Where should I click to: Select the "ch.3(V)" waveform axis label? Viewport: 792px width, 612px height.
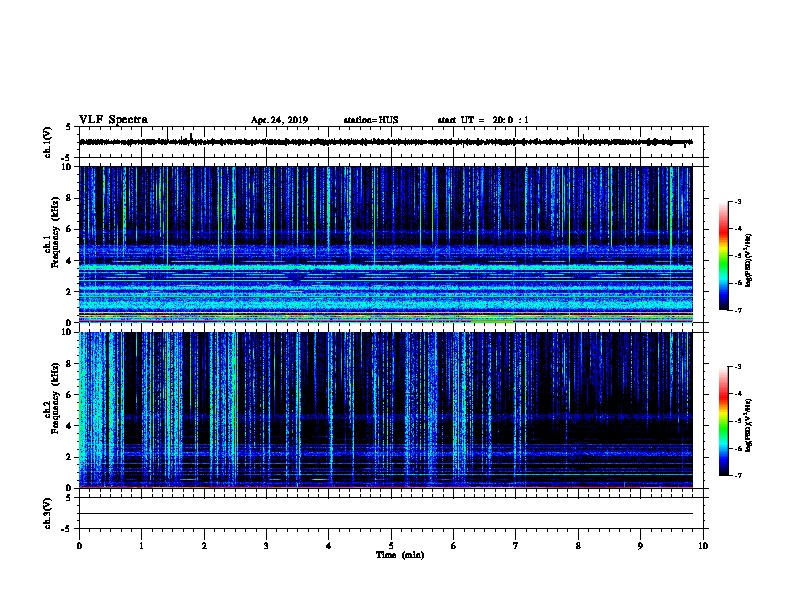click(x=47, y=514)
